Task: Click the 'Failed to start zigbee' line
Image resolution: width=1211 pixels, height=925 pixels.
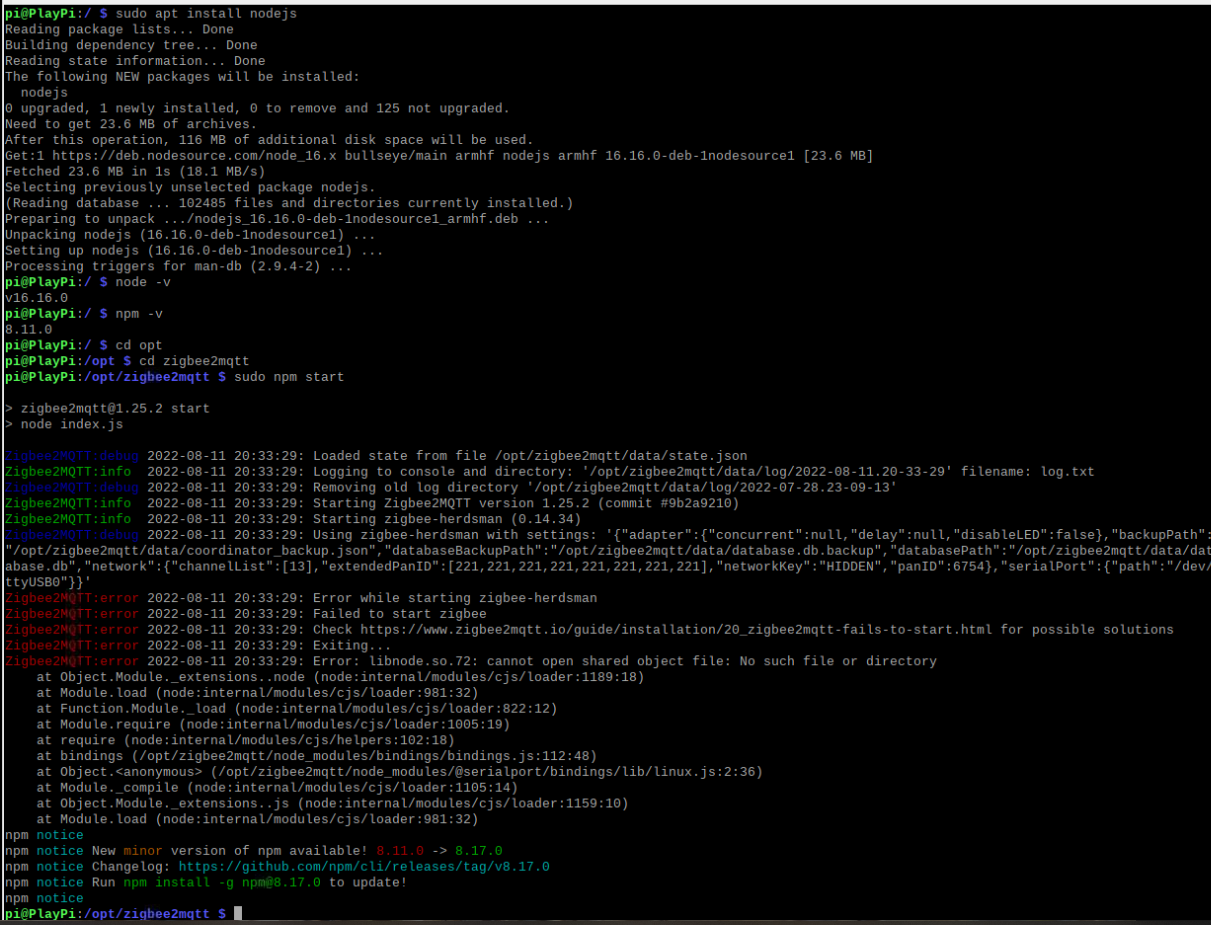Action: [246, 614]
